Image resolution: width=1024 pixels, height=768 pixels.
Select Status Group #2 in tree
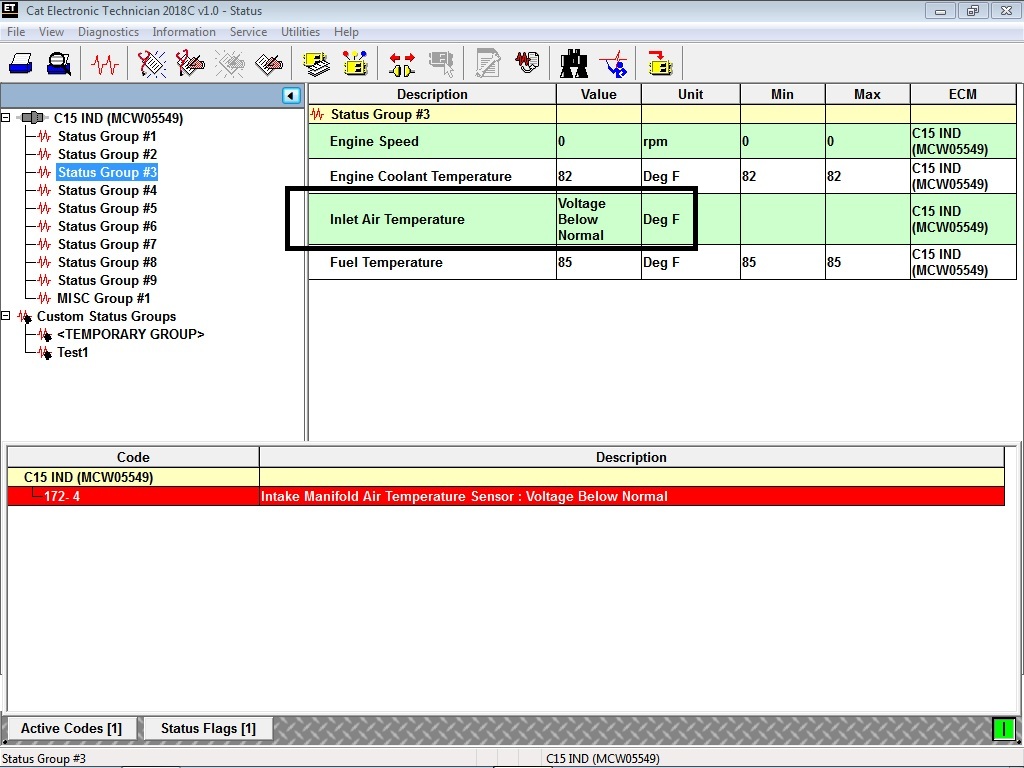(x=107, y=154)
